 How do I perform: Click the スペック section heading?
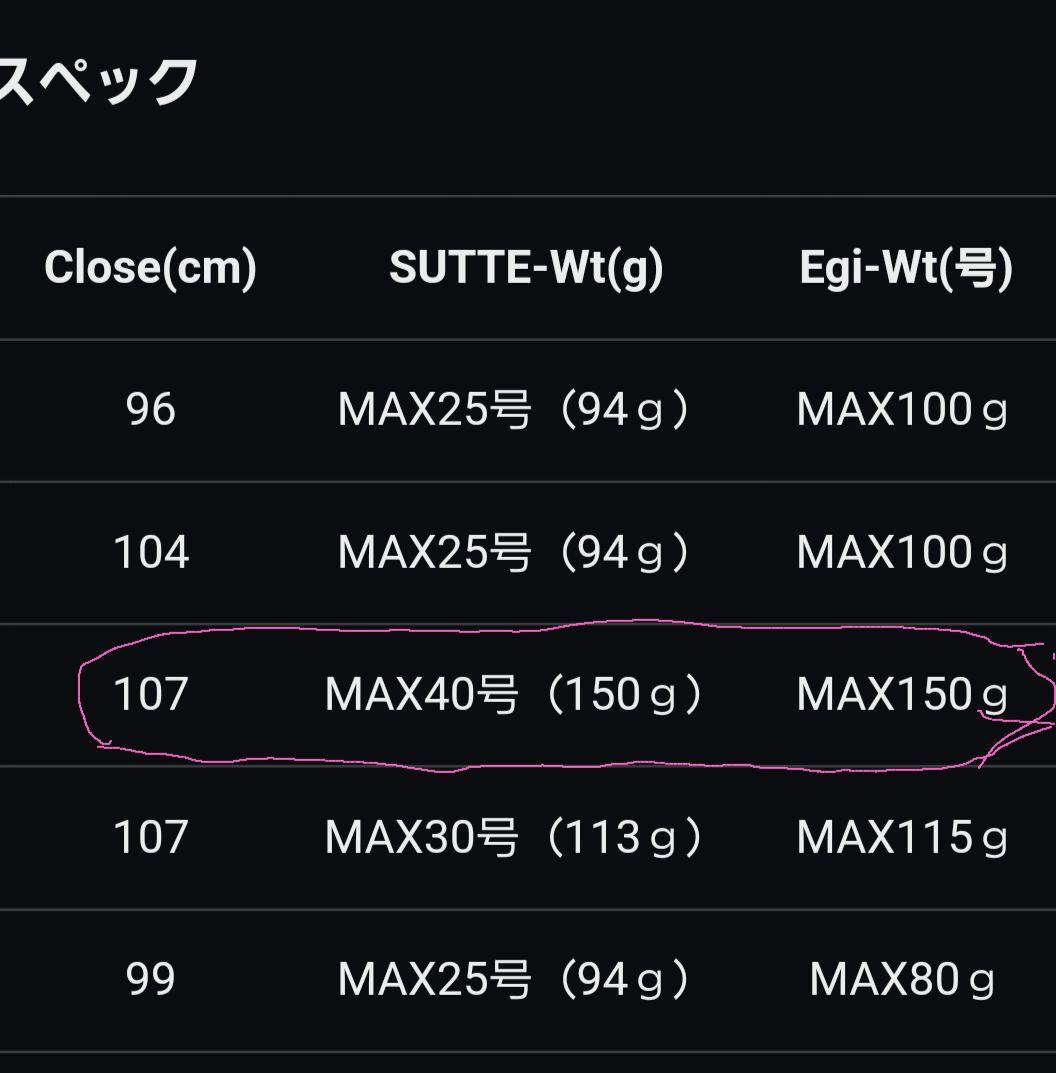[98, 82]
